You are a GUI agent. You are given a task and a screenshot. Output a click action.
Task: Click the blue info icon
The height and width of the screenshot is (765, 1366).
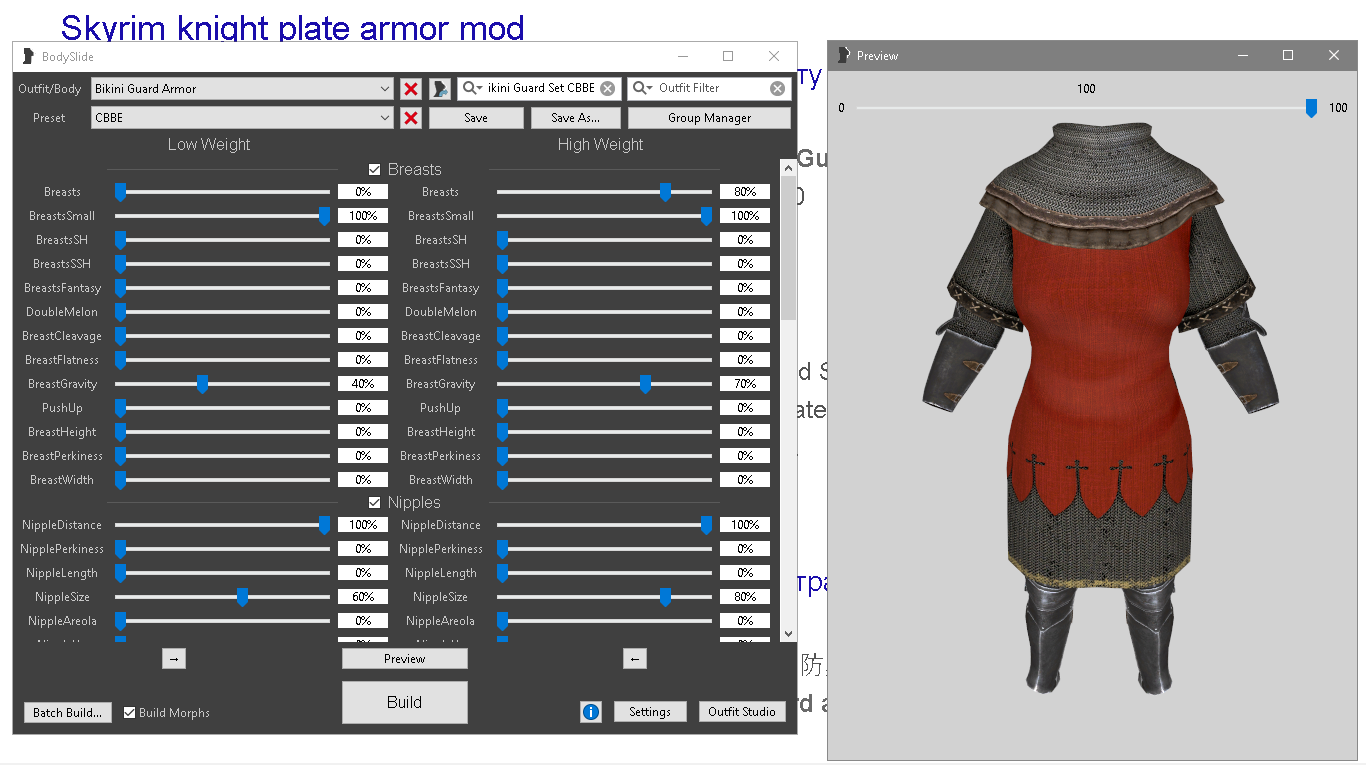click(x=591, y=712)
